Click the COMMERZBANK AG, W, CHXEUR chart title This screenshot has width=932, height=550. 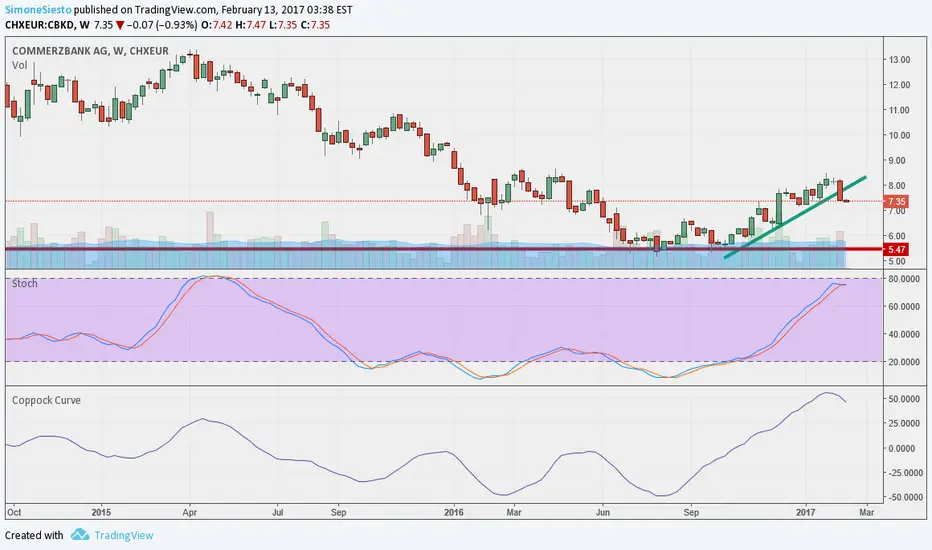point(90,51)
